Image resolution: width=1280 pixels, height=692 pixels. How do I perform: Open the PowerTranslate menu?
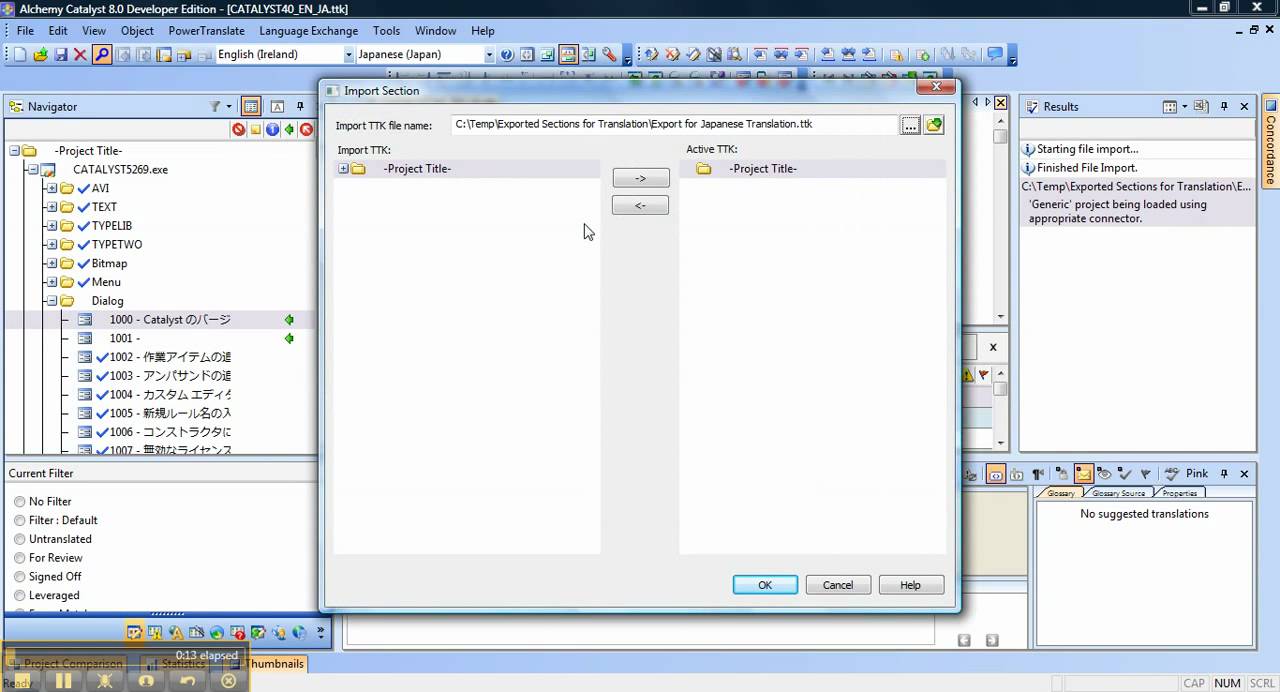(206, 31)
